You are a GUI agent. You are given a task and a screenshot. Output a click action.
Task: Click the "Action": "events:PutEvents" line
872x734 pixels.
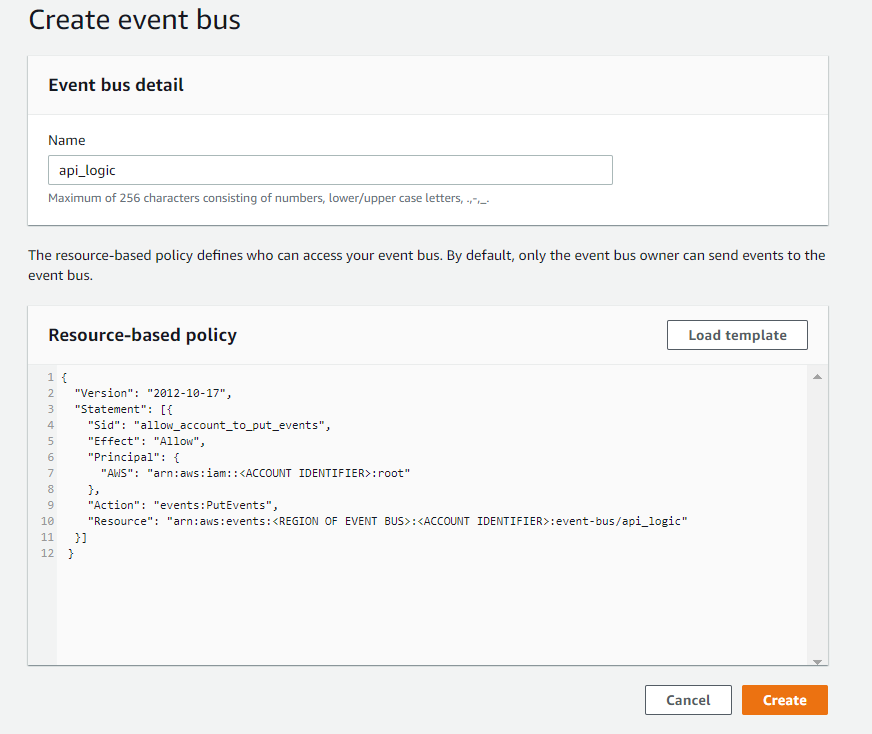click(182, 505)
